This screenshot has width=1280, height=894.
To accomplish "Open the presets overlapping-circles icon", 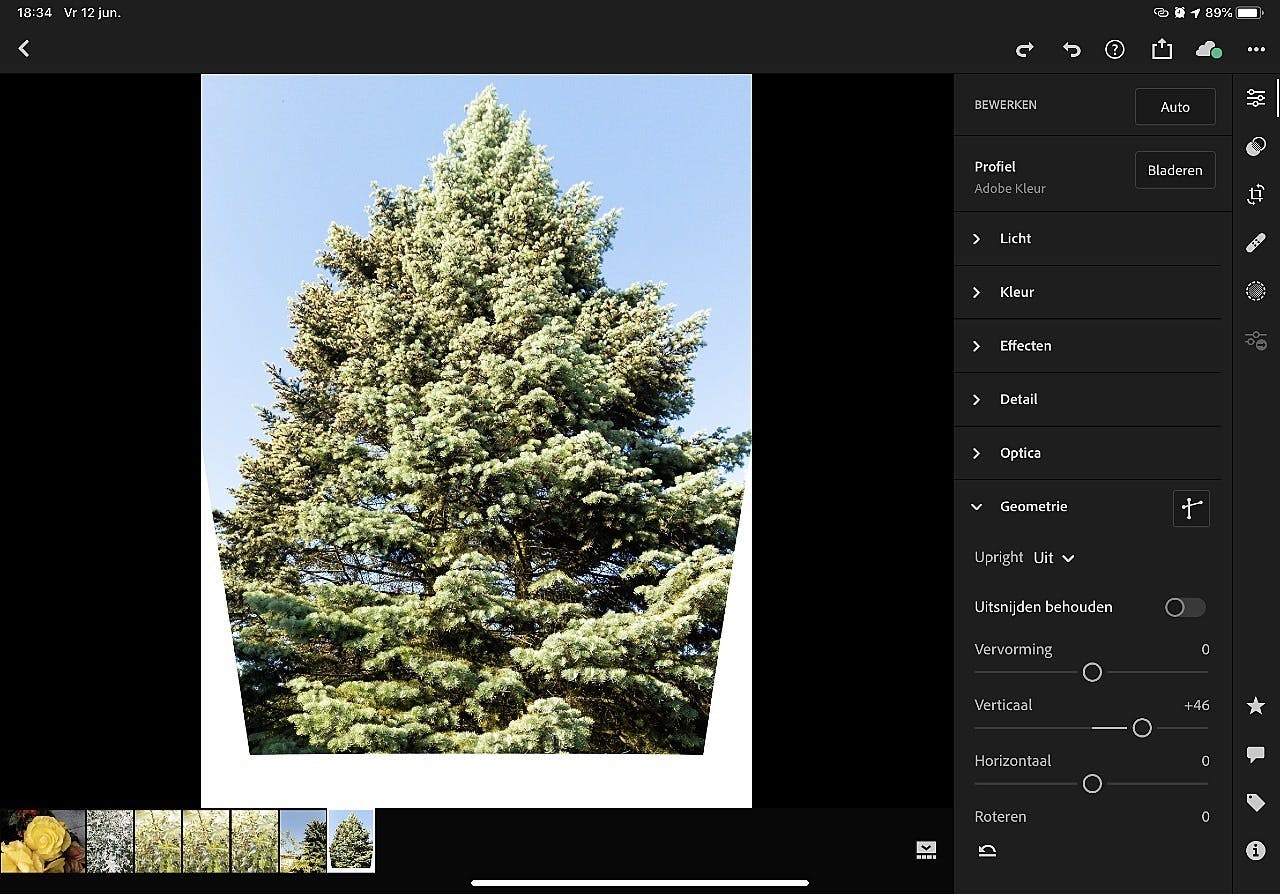I will (1256, 147).
